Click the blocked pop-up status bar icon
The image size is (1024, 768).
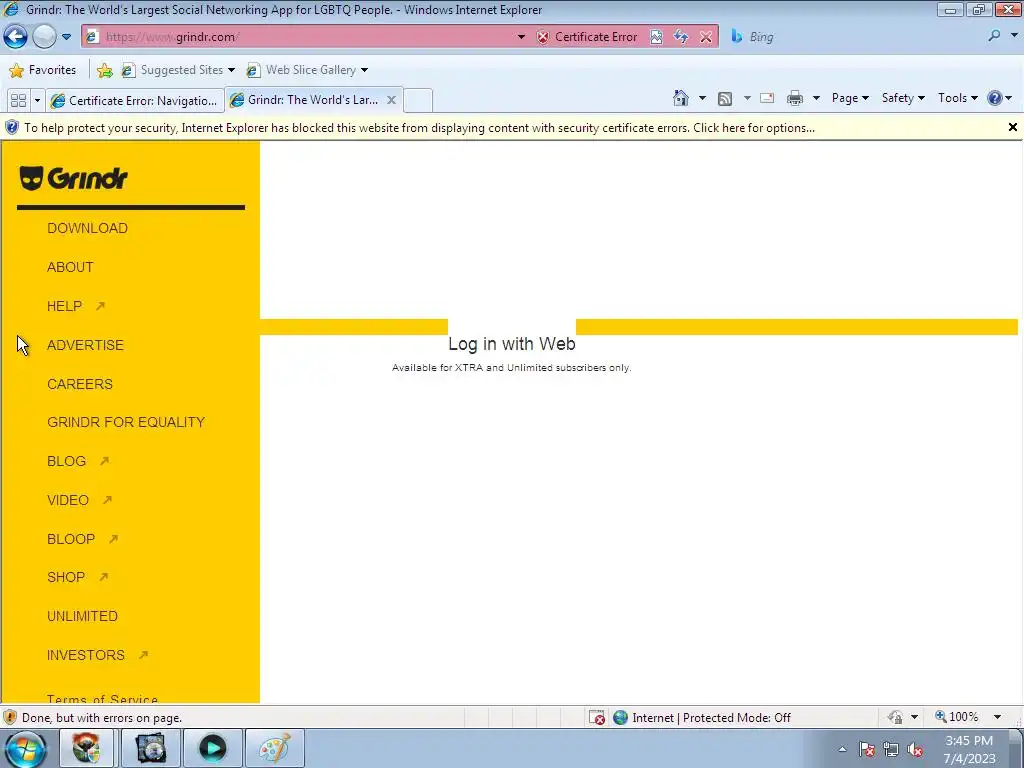coord(597,718)
